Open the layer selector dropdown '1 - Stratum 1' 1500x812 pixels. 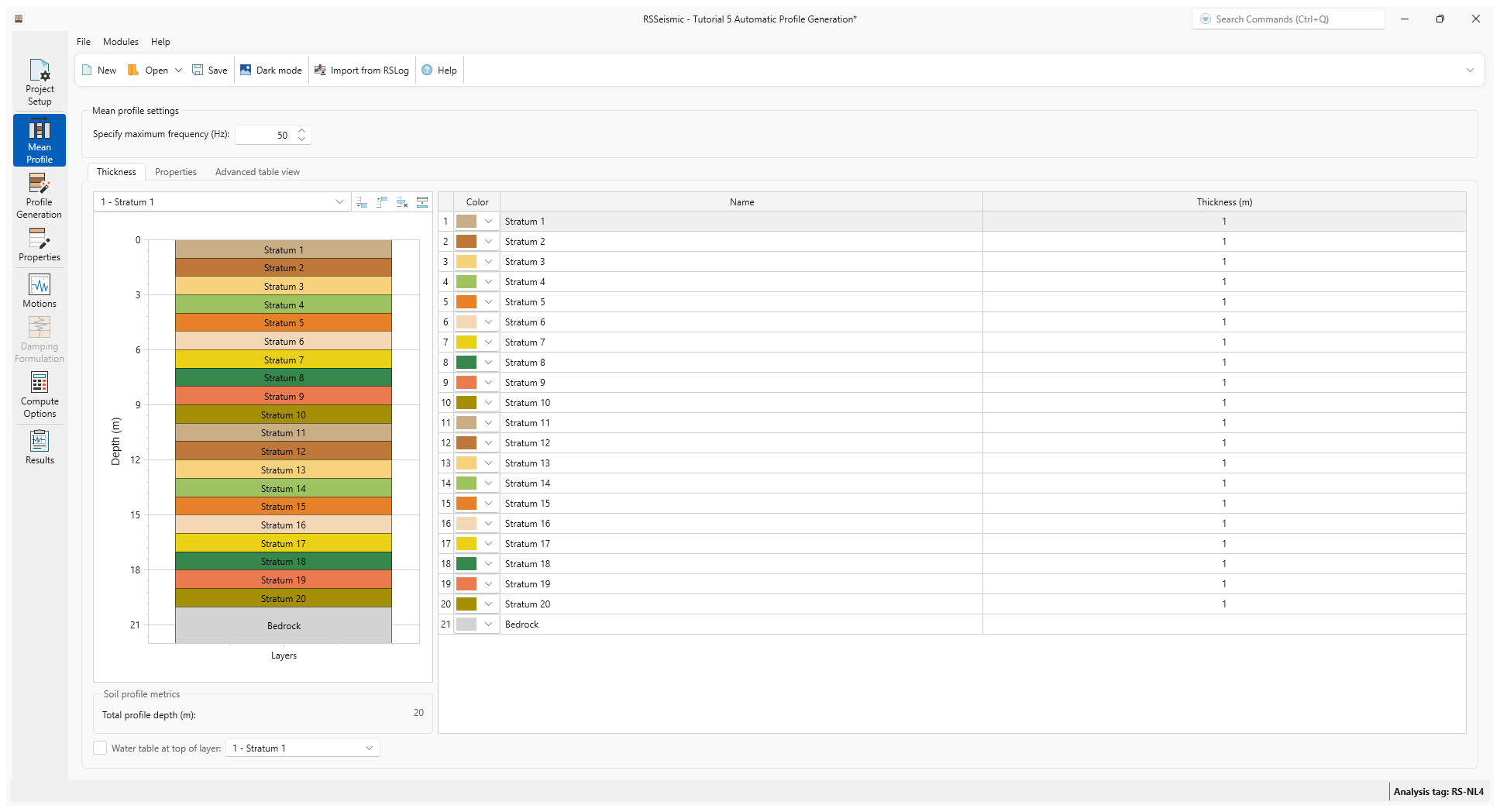[x=222, y=202]
